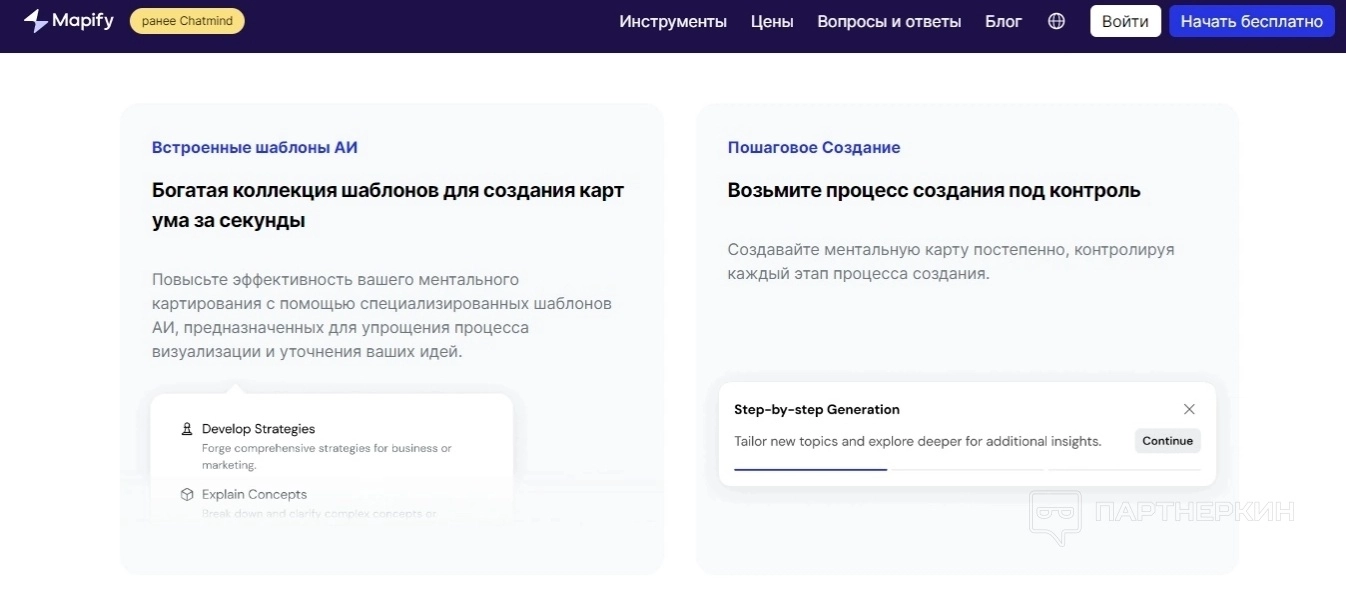Viewport: 1346px width, 599px height.
Task: Navigate to the Блог page
Action: tap(1003, 21)
